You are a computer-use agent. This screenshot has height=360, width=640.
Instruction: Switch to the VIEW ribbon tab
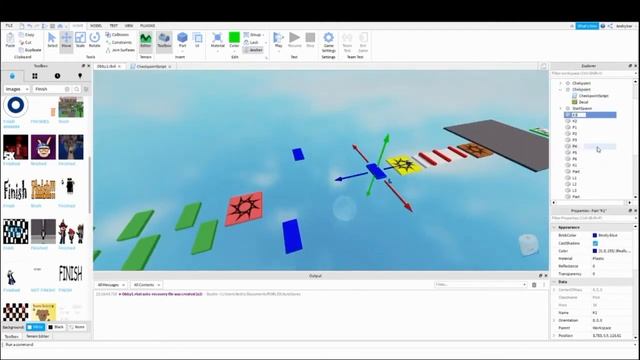tap(129, 26)
